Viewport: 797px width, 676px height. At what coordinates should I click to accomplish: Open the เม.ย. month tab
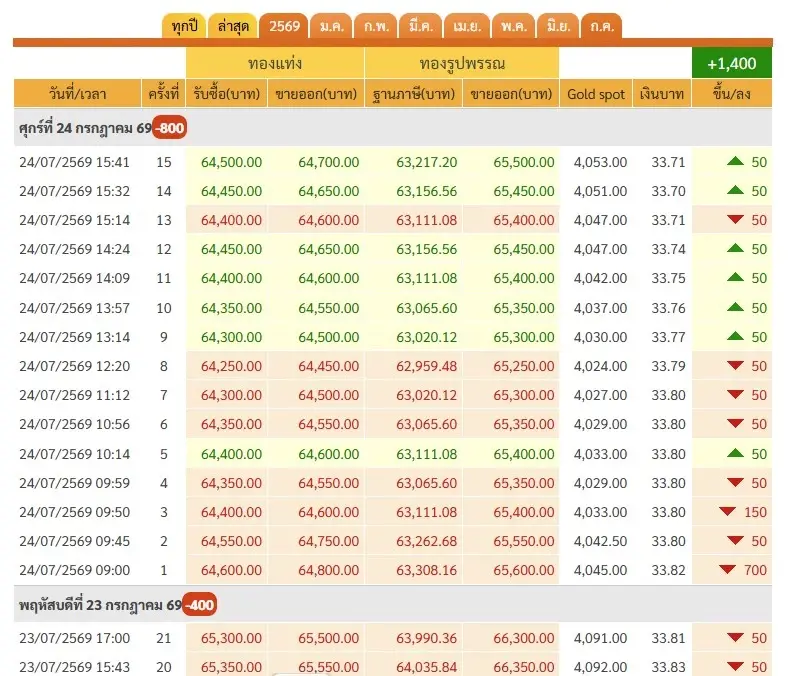click(x=467, y=26)
